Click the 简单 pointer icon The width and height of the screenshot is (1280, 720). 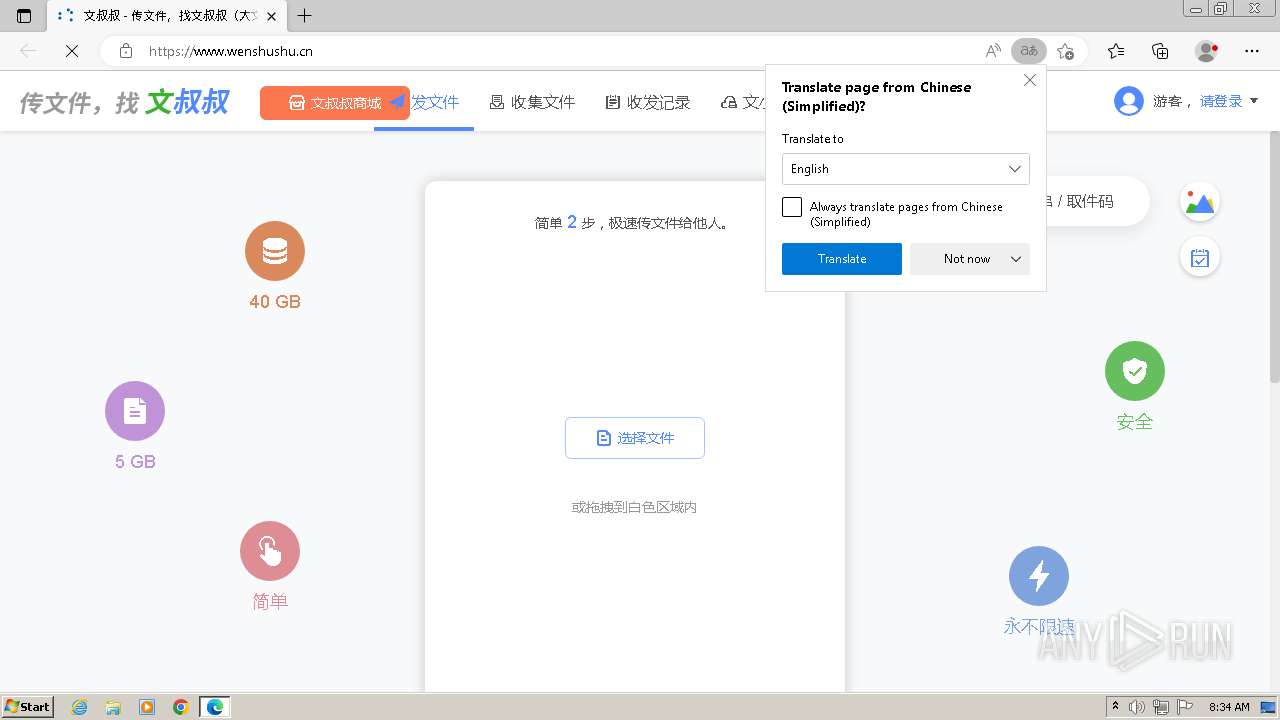[x=270, y=551]
